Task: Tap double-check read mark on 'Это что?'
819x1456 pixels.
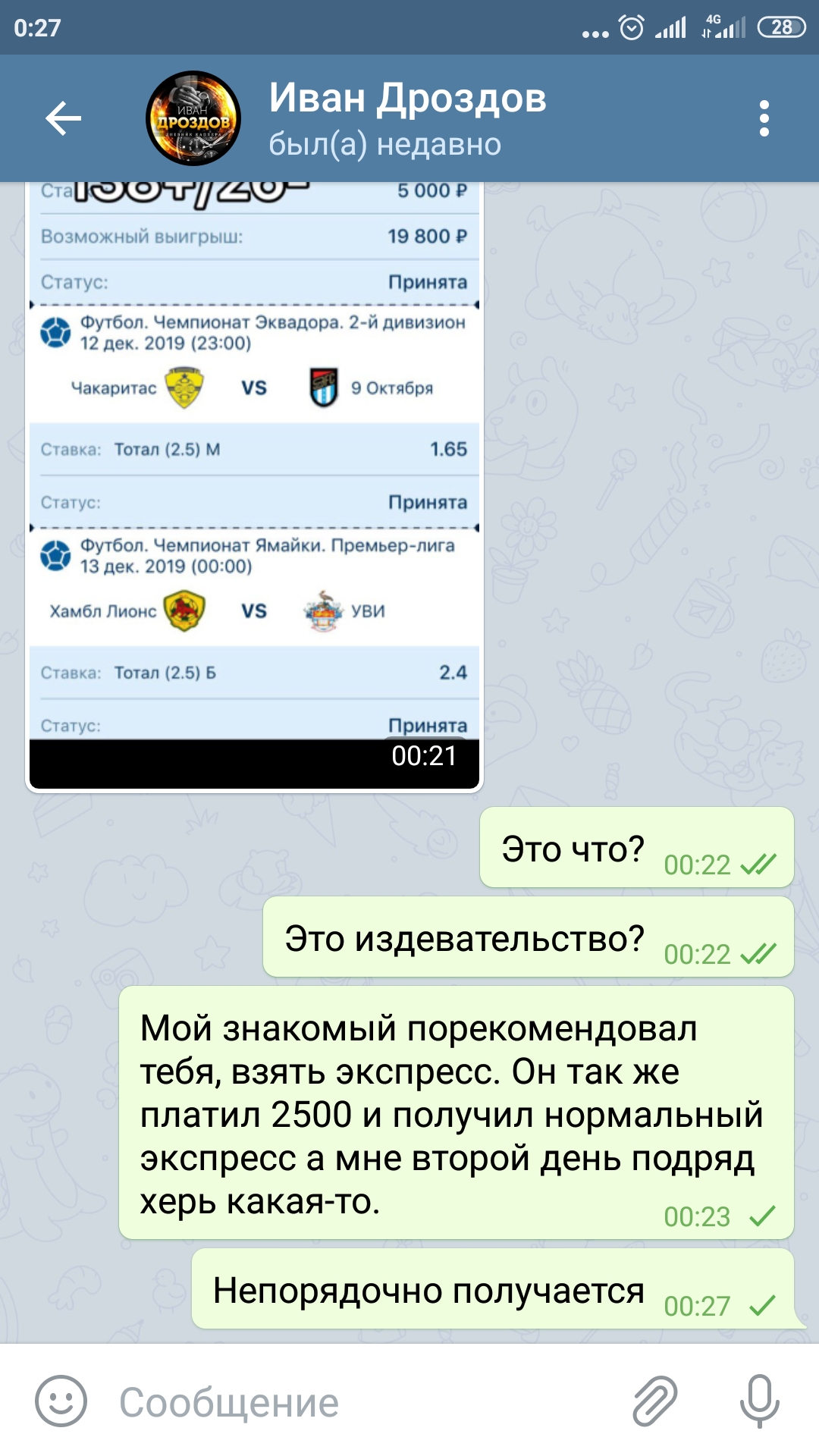Action: coord(758,864)
